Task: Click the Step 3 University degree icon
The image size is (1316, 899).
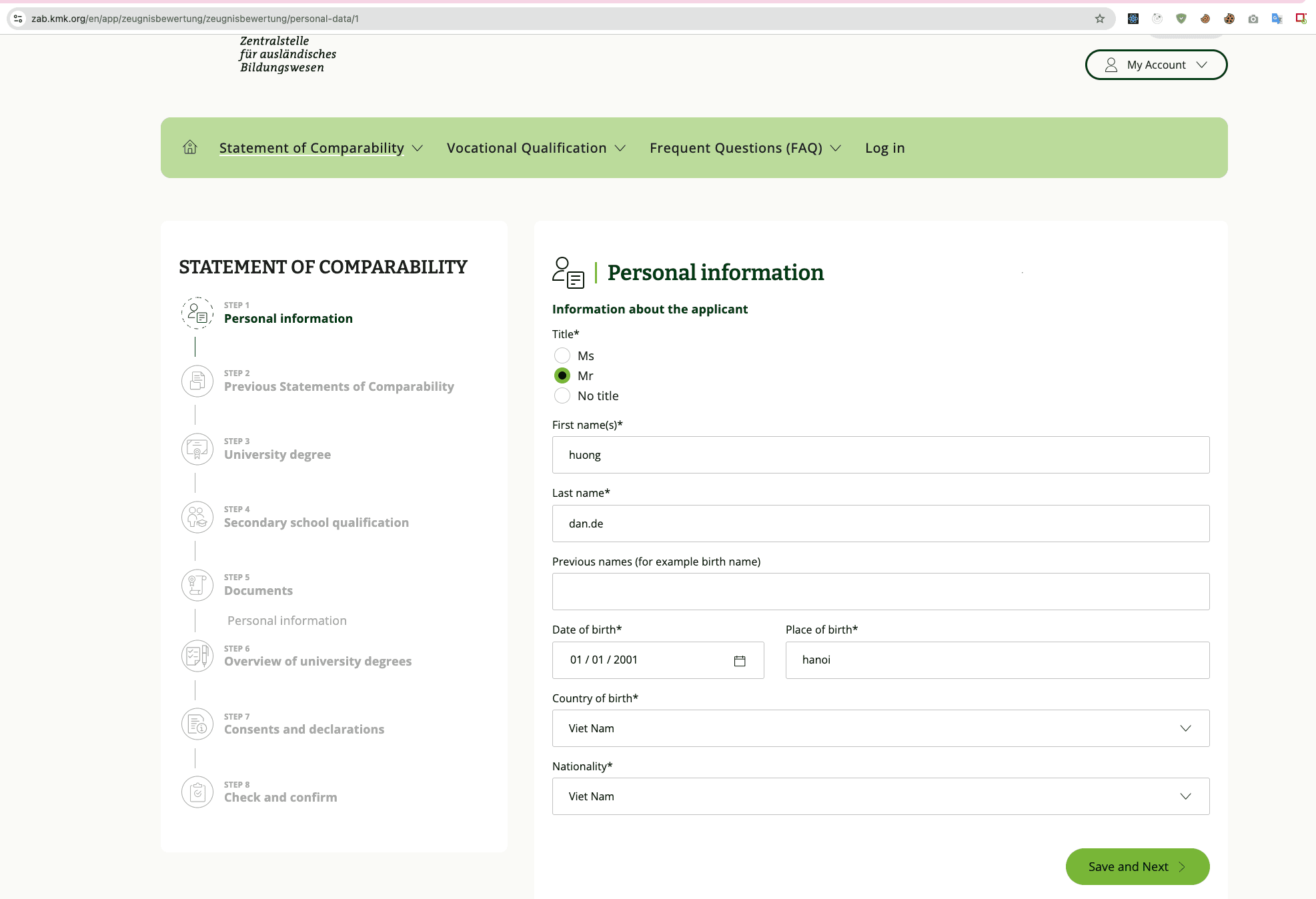Action: 197,449
